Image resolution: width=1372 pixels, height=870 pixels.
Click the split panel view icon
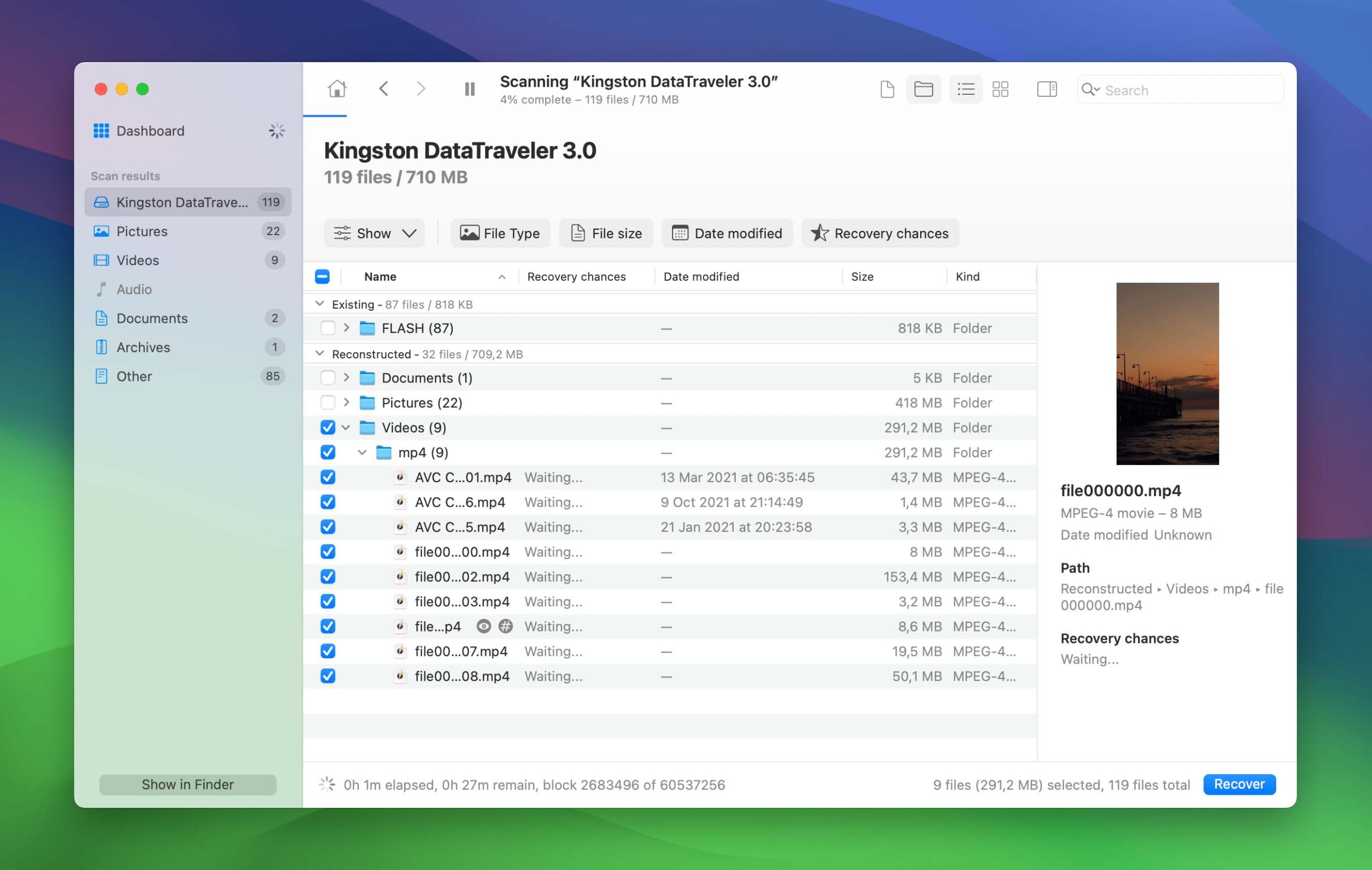click(1046, 90)
